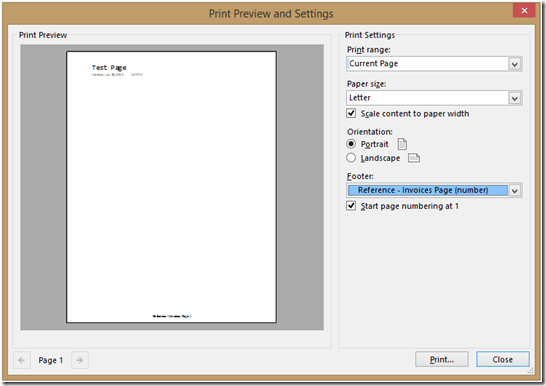Go to next page with right arrow
546x386 pixels.
80,360
